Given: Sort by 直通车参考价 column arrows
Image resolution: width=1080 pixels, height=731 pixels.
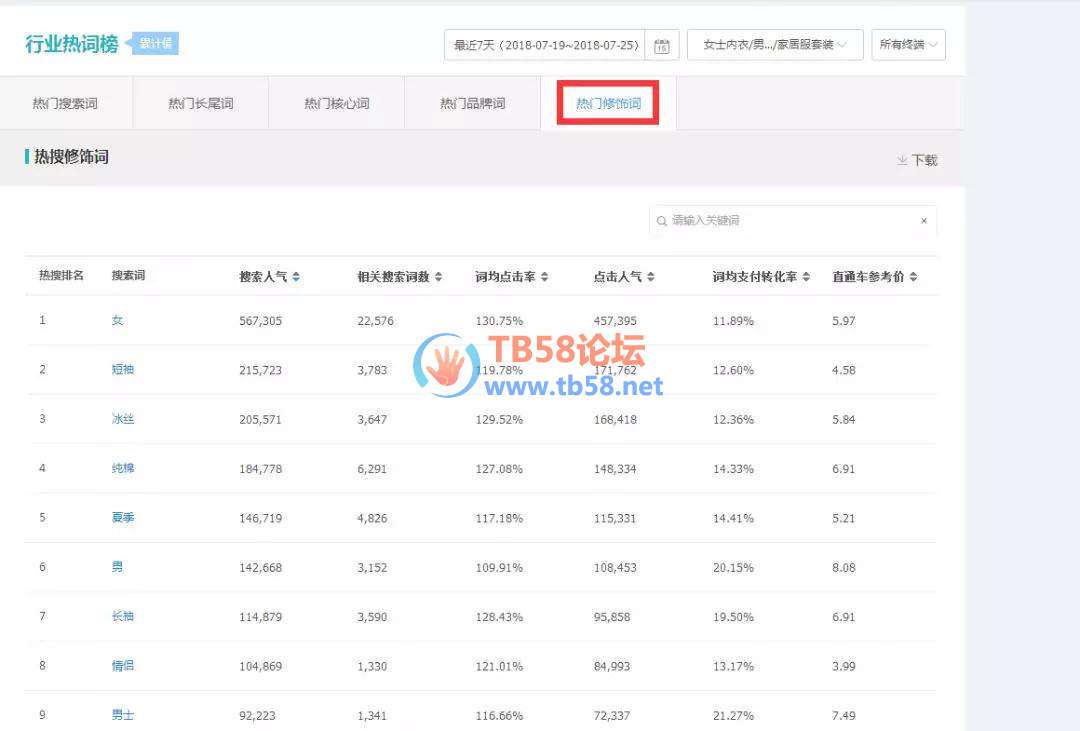Looking at the screenshot, I should tap(913, 277).
